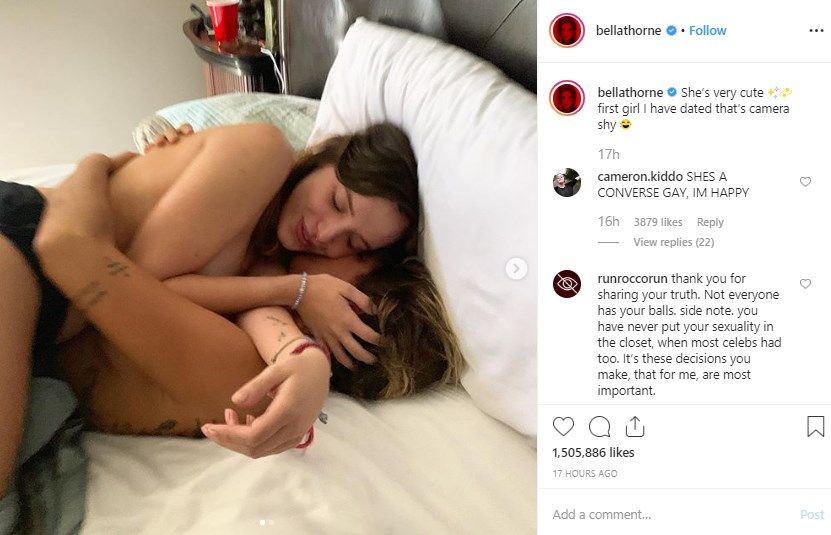Open the bellathorne header profile picture
This screenshot has width=831, height=535.
pyautogui.click(x=567, y=30)
